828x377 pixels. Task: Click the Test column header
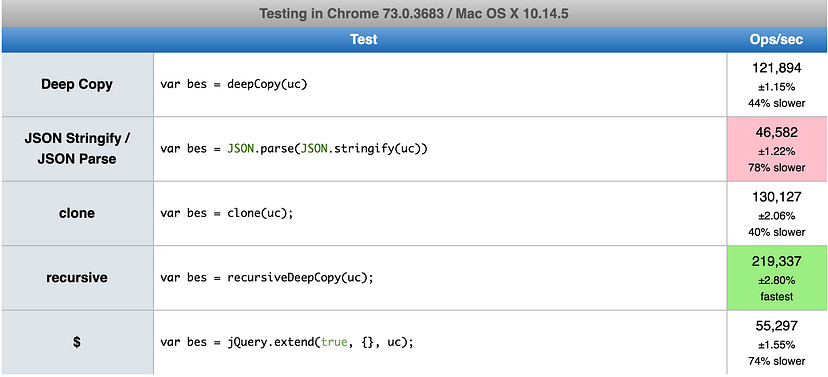(x=363, y=40)
